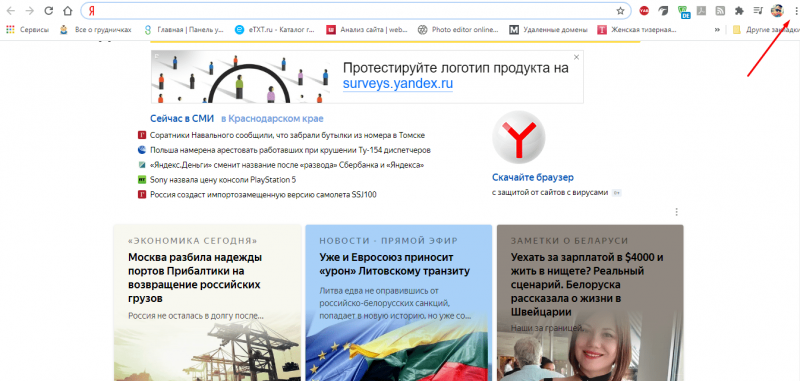Switch to the в Краснодарском крае tab
Image resolution: width=800 pixels, height=381 pixels.
coord(272,119)
